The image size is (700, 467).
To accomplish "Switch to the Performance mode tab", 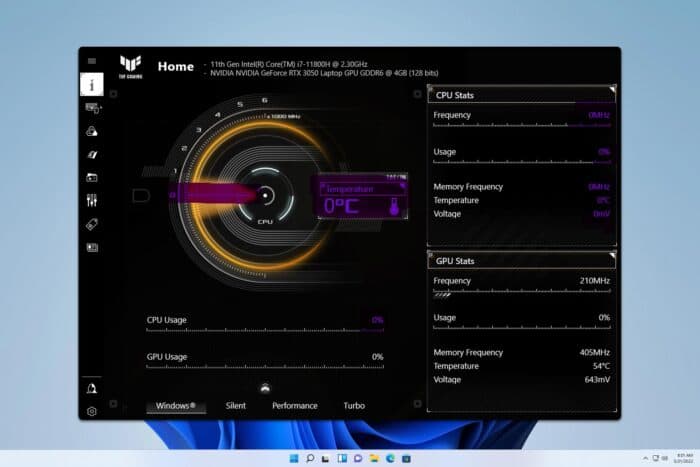I will coord(295,406).
